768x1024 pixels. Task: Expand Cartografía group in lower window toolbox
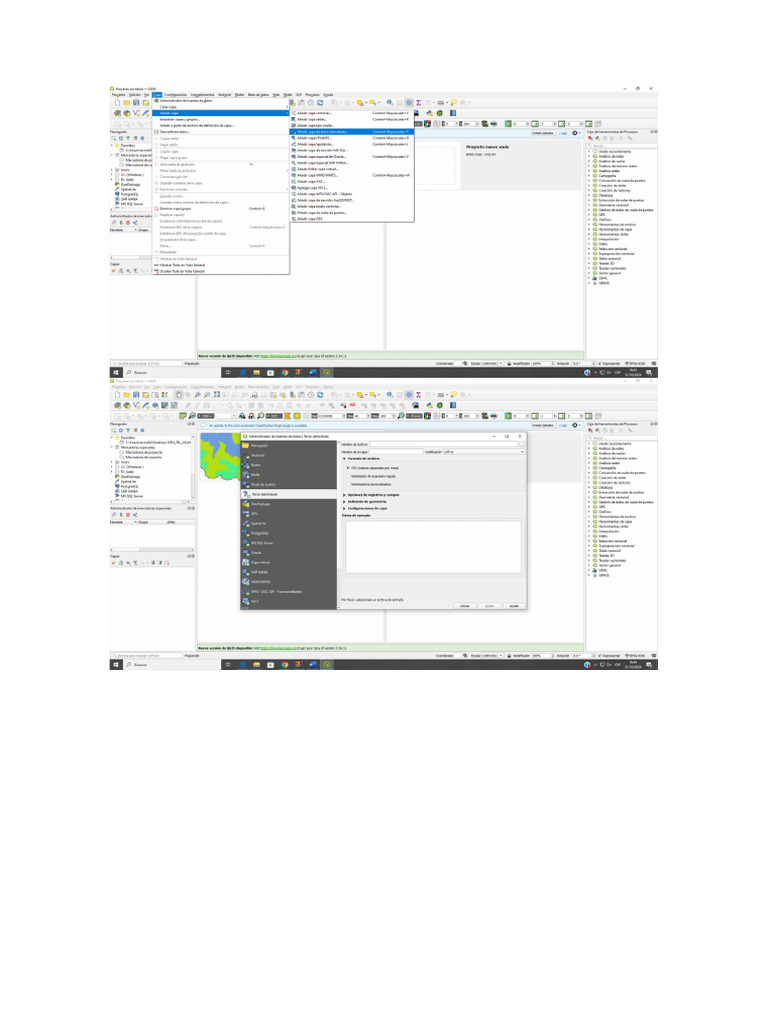tap(590, 468)
